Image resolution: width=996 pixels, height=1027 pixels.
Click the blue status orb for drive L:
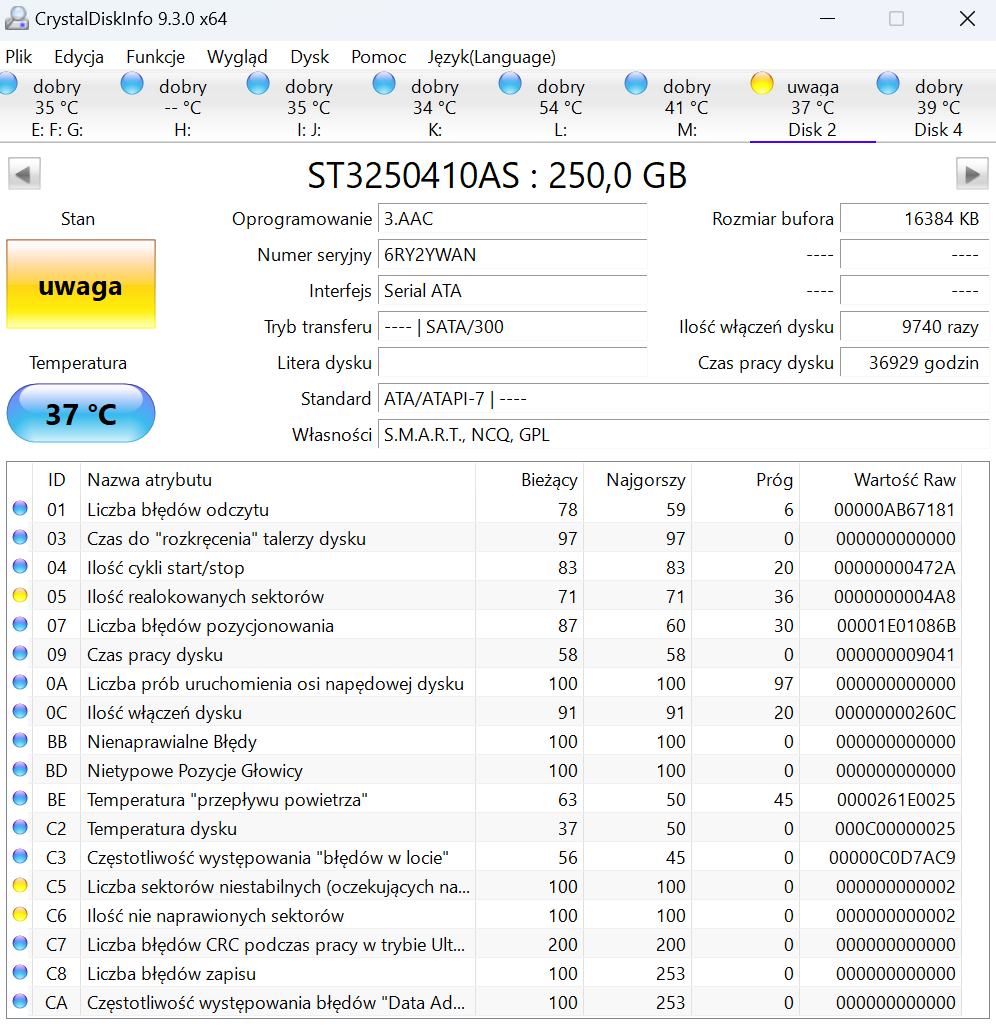tap(510, 84)
